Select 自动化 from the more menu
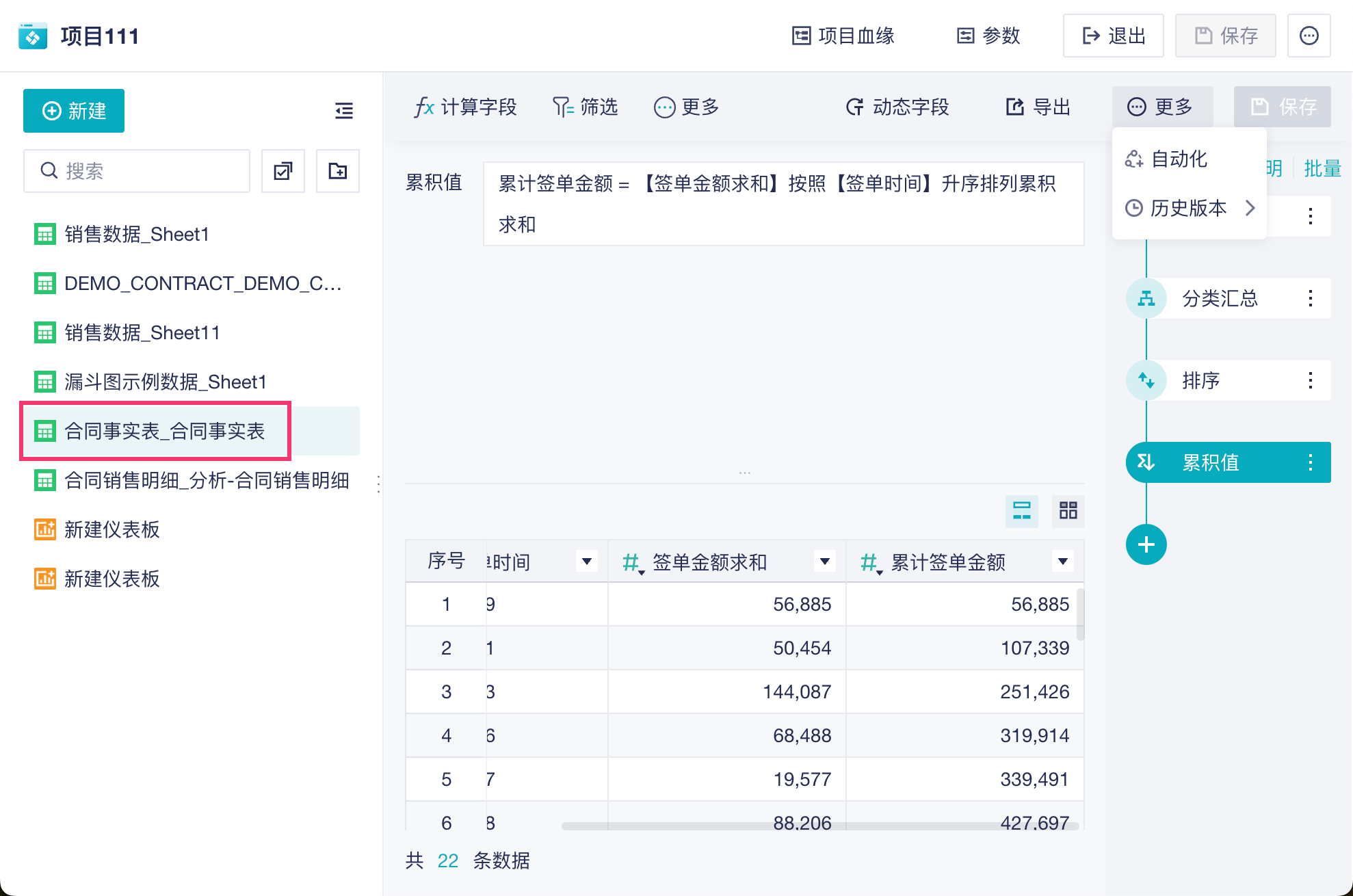The height and width of the screenshot is (896, 1353). tap(1178, 159)
